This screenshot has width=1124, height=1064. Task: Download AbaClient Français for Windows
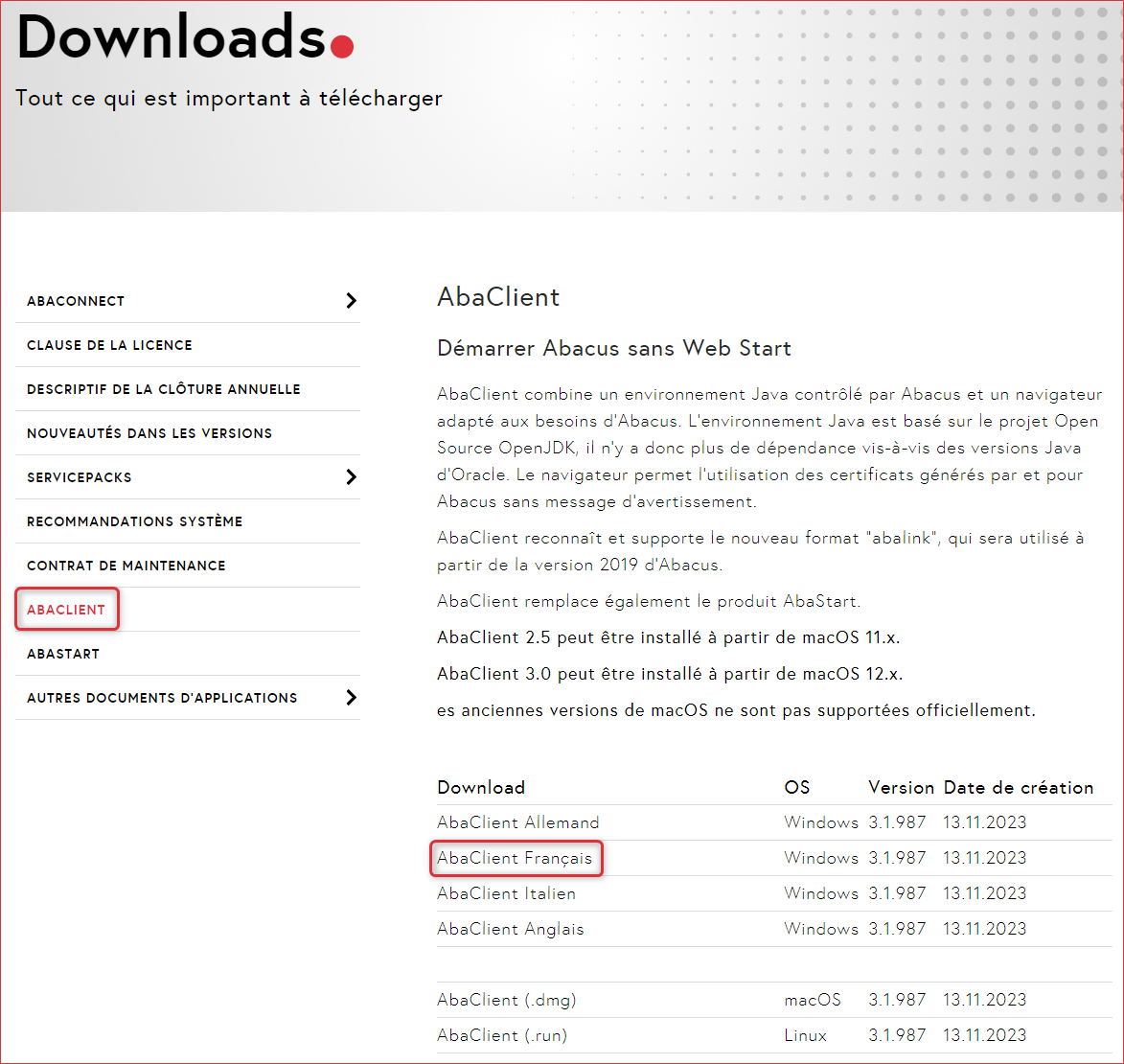pyautogui.click(x=516, y=858)
